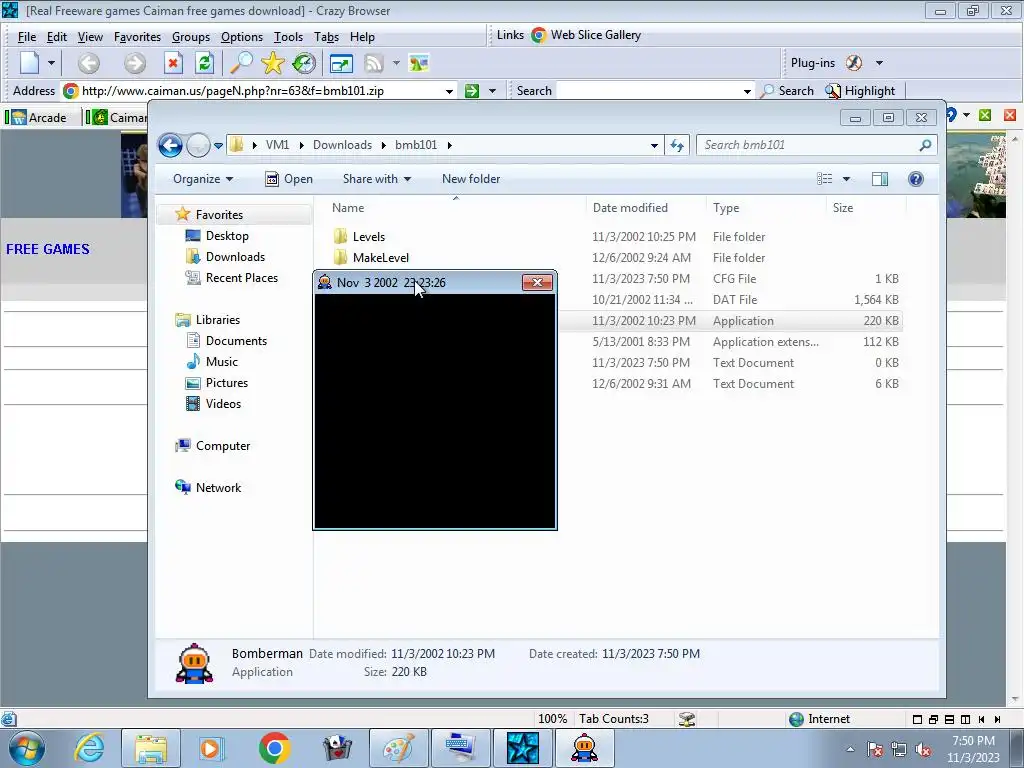This screenshot has width=1024, height=768.
Task: Sort by Date modified column header
Action: tap(630, 208)
